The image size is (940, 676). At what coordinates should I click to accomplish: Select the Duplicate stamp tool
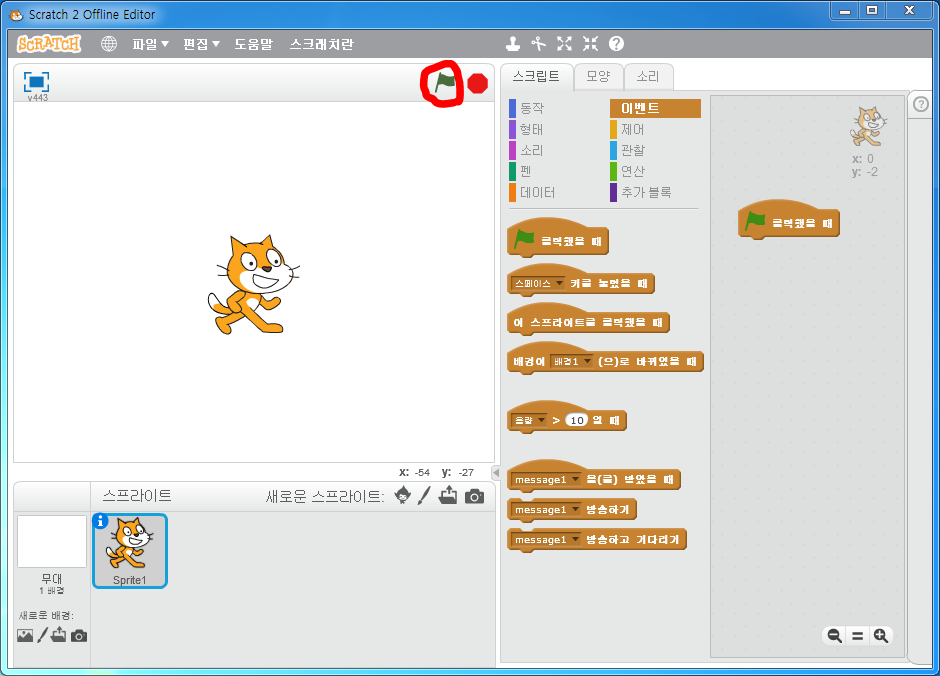coord(513,44)
